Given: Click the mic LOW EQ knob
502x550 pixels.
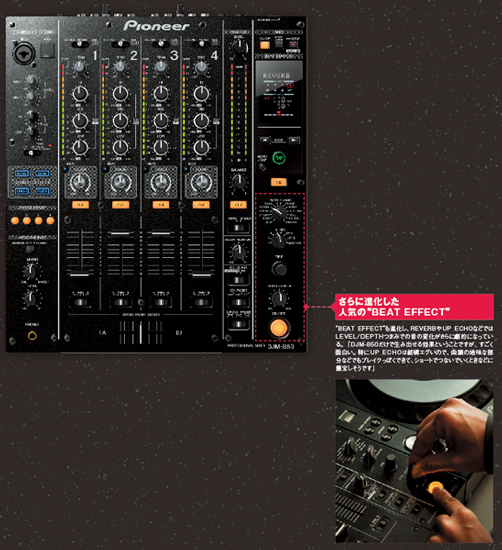Looking at the screenshot, I should [x=32, y=132].
